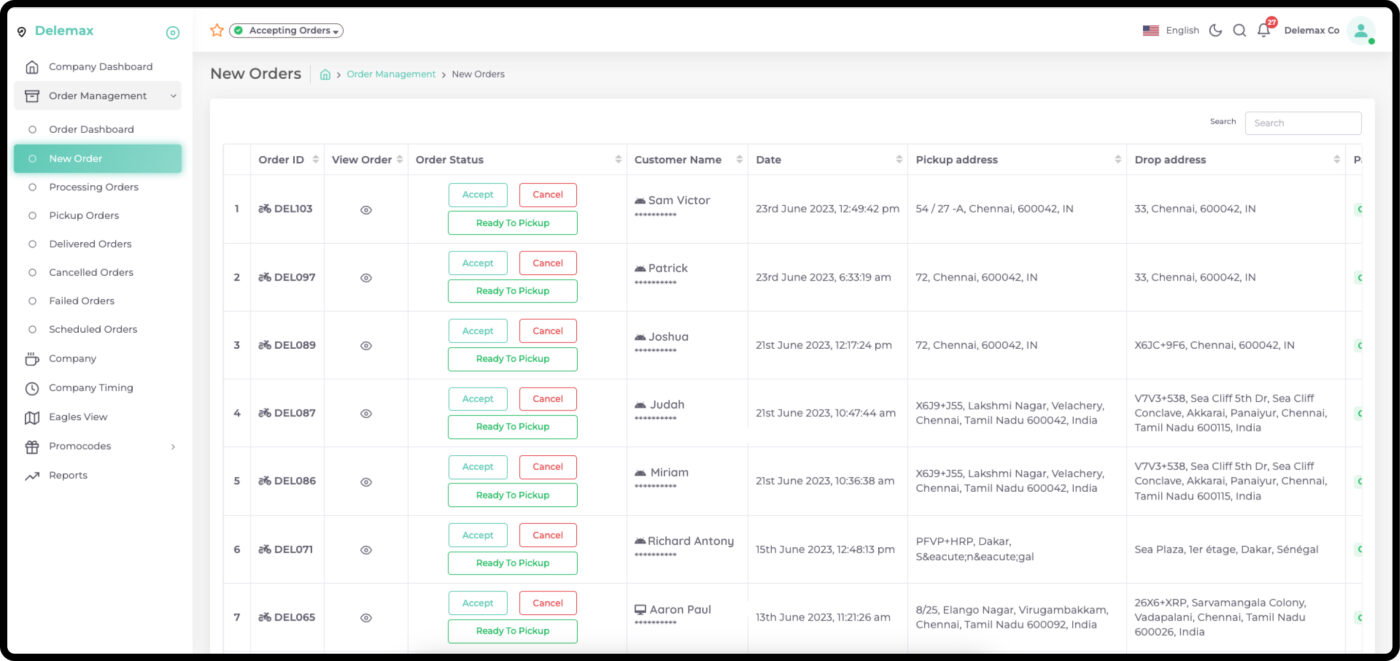
Task: View order DEL103 with eye icon
Action: 366,210
